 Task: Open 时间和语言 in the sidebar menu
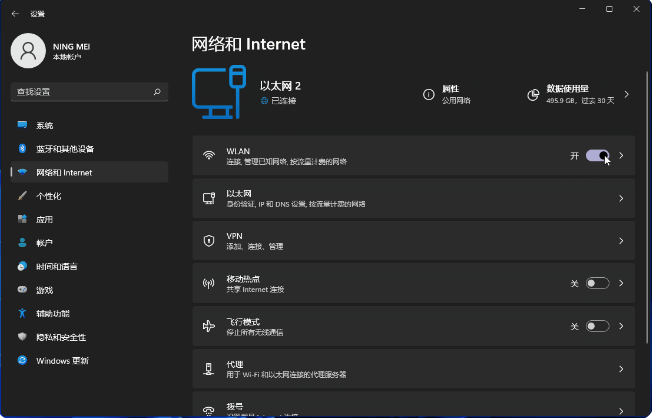(x=57, y=266)
